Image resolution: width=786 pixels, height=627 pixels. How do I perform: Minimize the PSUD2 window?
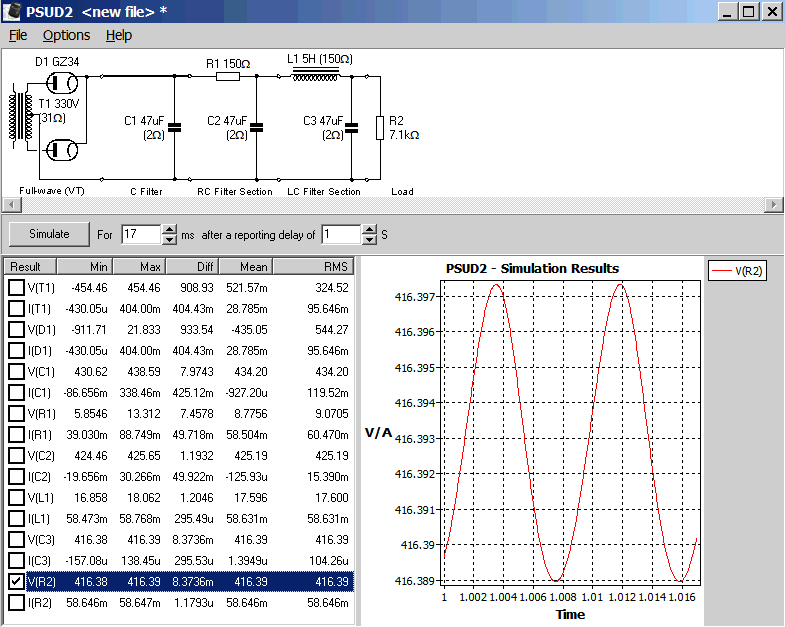coord(728,12)
